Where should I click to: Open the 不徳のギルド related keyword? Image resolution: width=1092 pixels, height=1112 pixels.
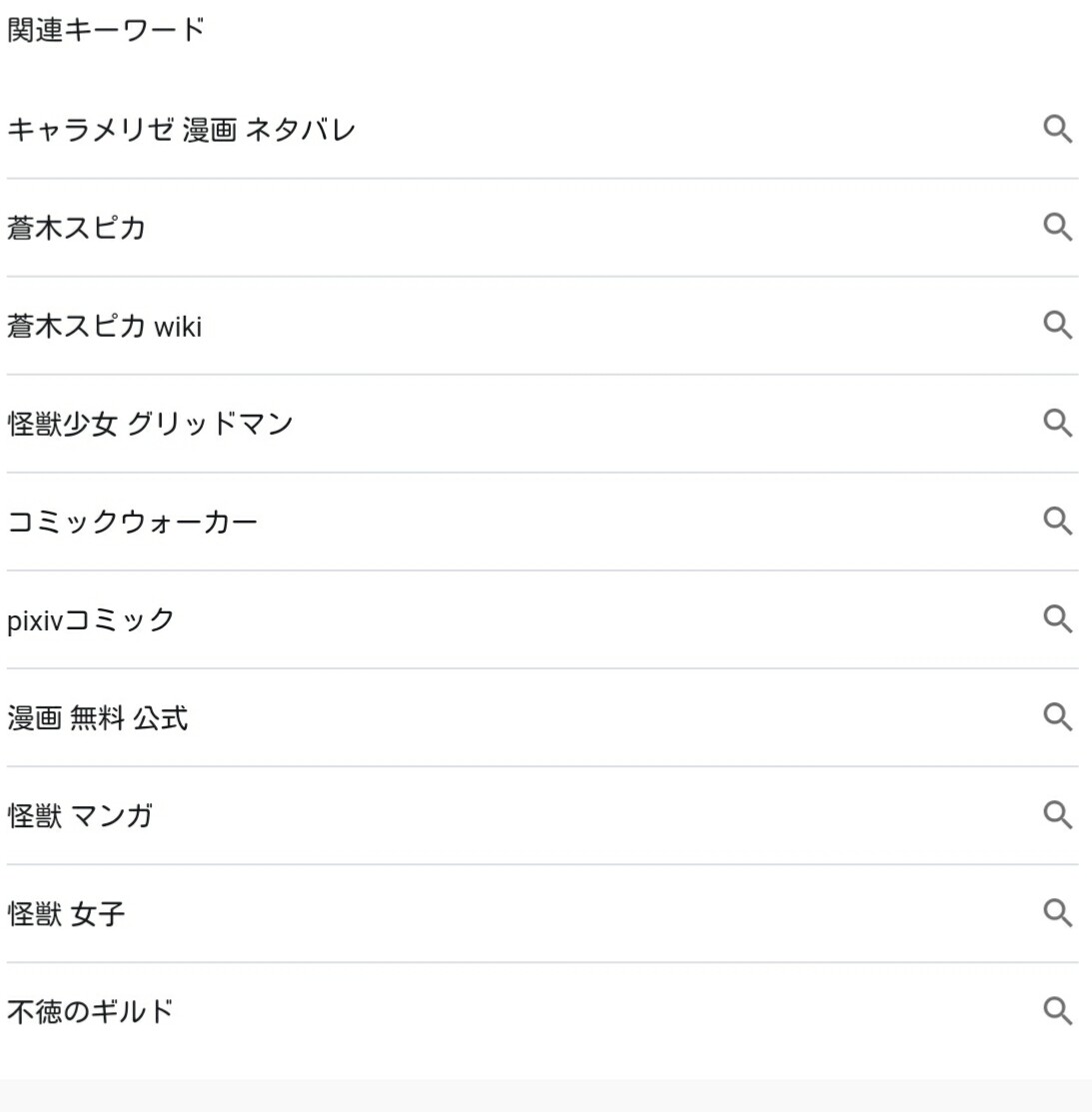[90, 1011]
